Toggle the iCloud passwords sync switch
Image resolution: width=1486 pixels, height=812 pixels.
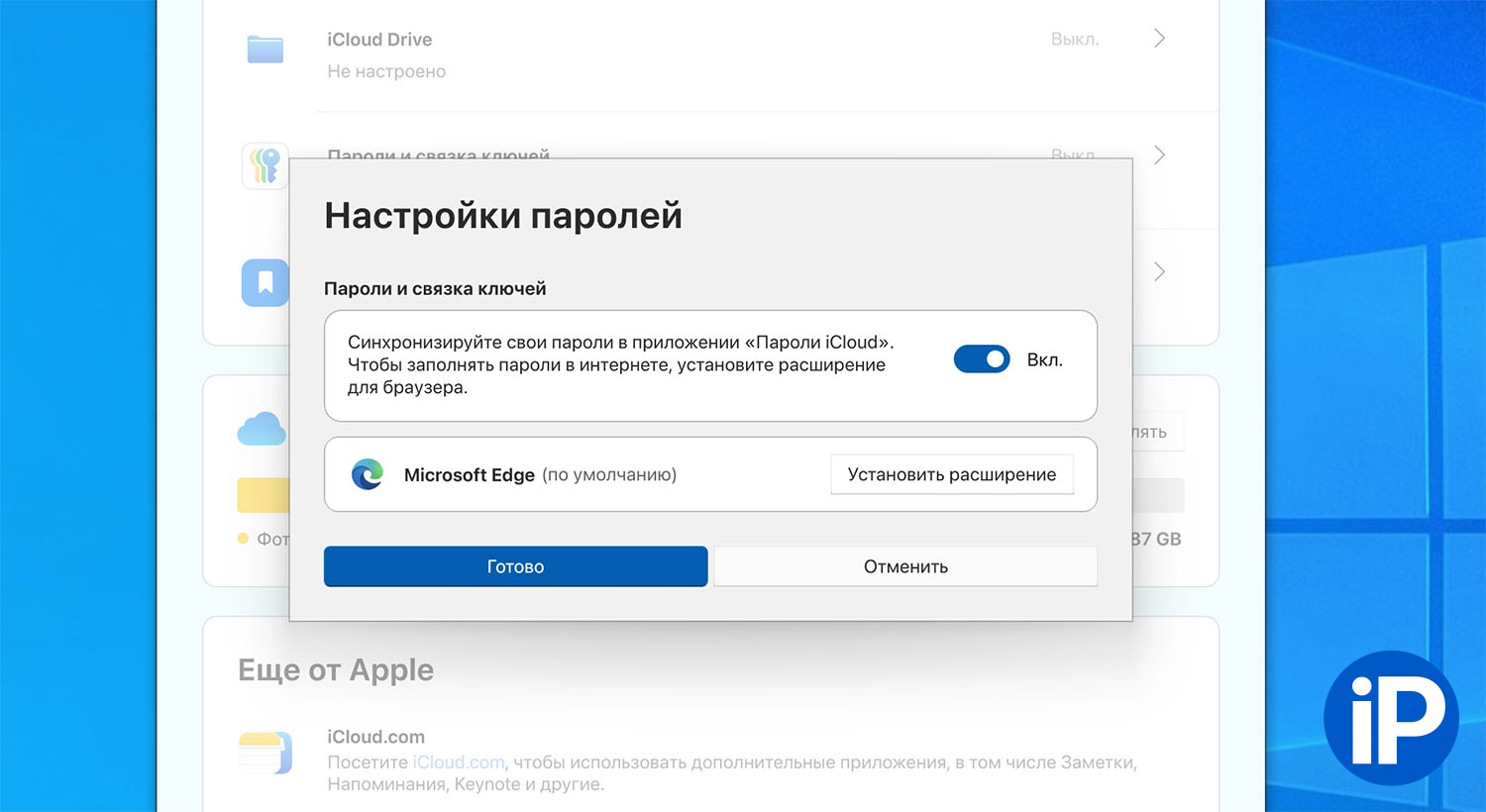[x=982, y=359]
